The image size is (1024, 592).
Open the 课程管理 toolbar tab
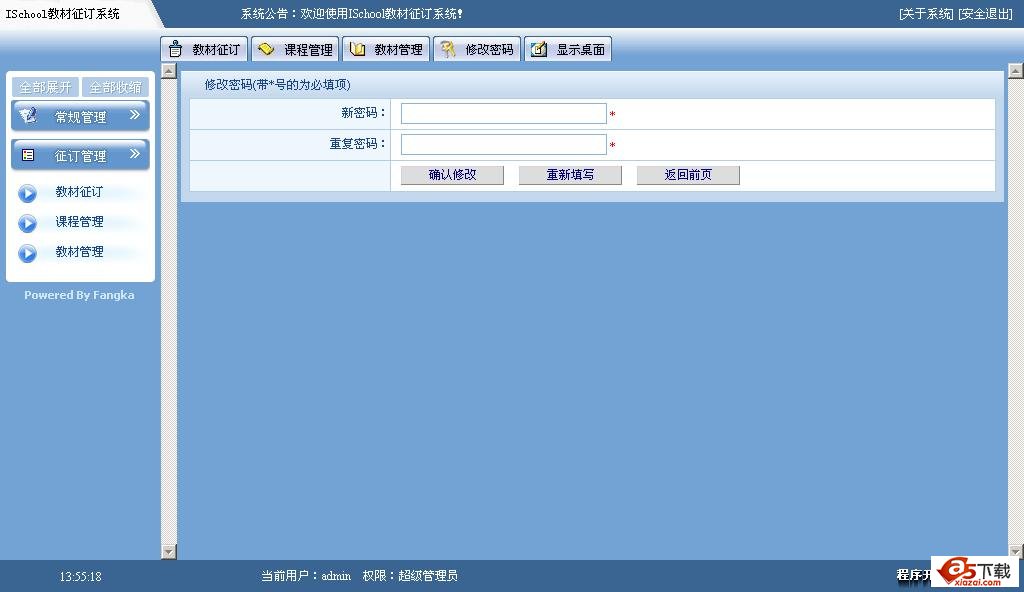[295, 49]
